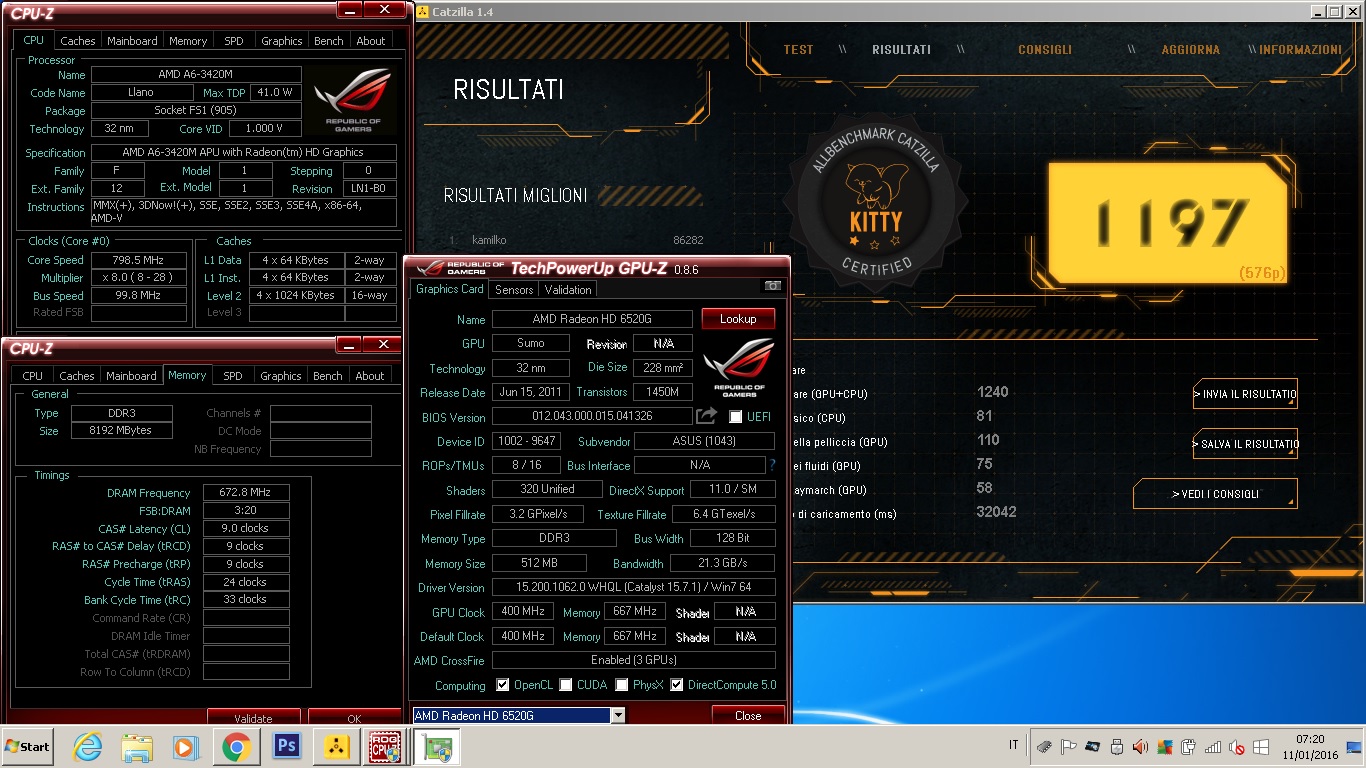Click the CPU-Z Specification field
This screenshot has height=768, width=1366.
[244, 153]
